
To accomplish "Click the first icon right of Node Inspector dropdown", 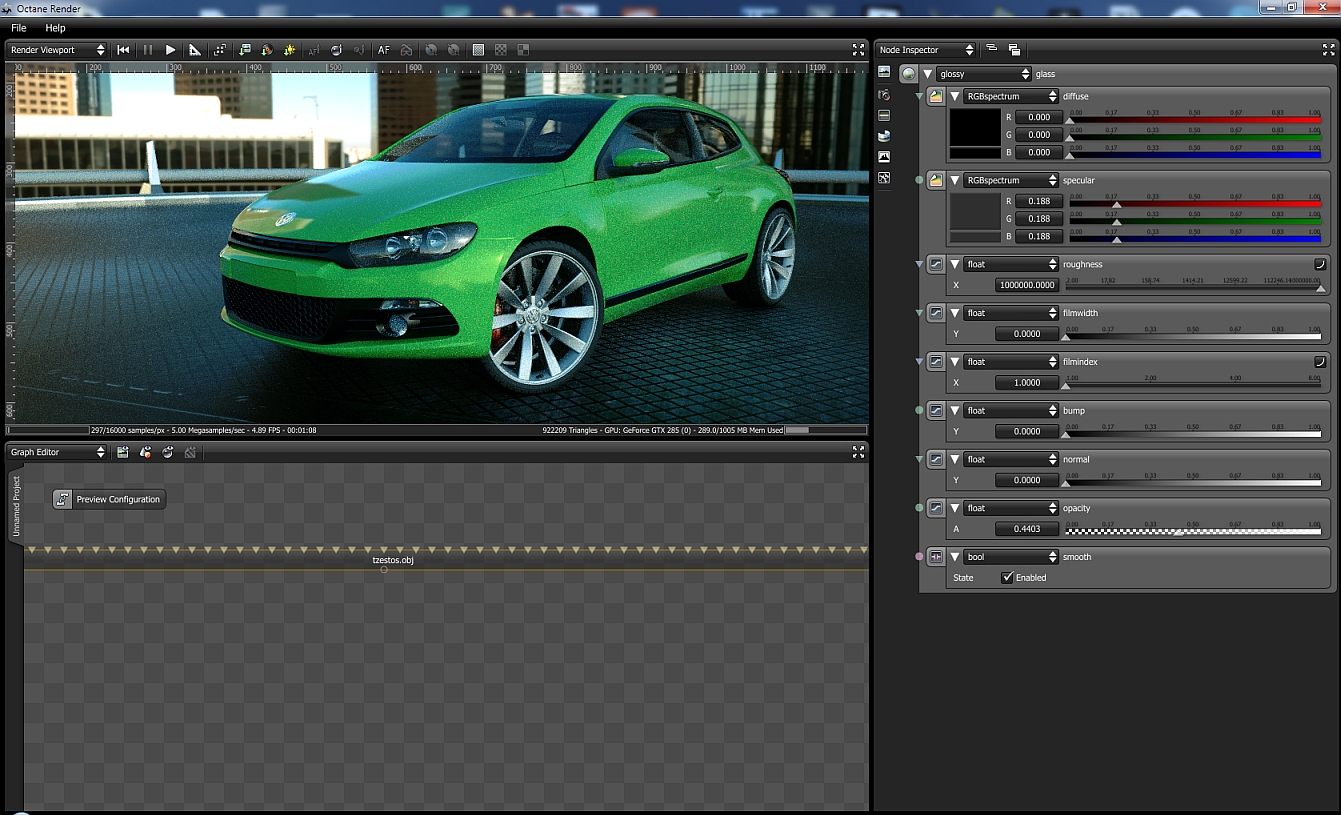I will (991, 50).
